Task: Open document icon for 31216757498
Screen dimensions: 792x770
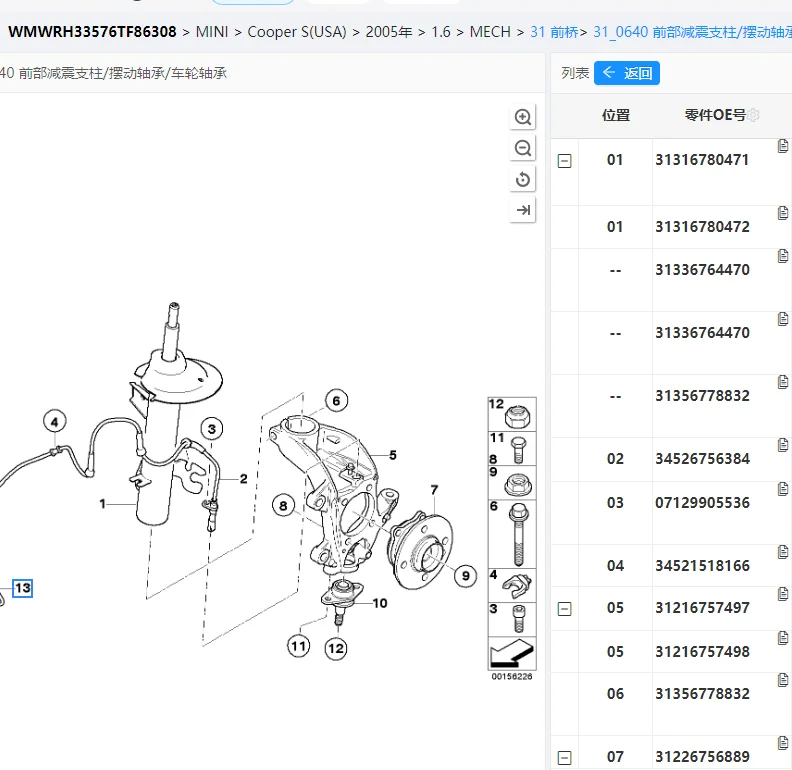Action: coord(783,638)
